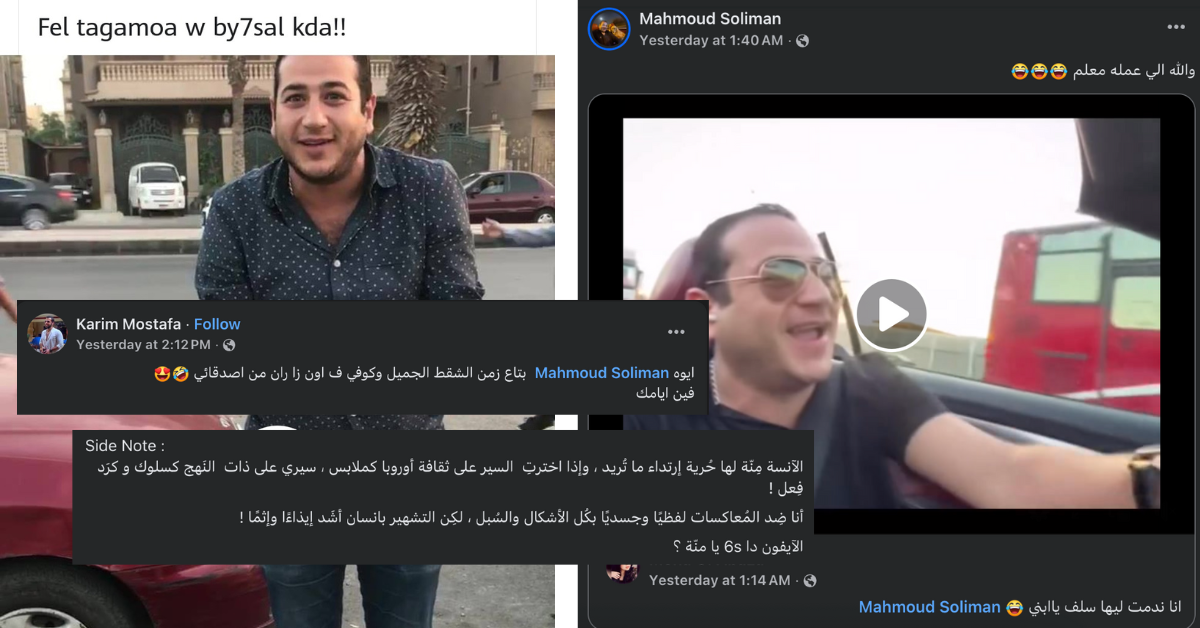Click the Follow link beside Karim Mostafa
1200x628 pixels.
[x=217, y=324]
